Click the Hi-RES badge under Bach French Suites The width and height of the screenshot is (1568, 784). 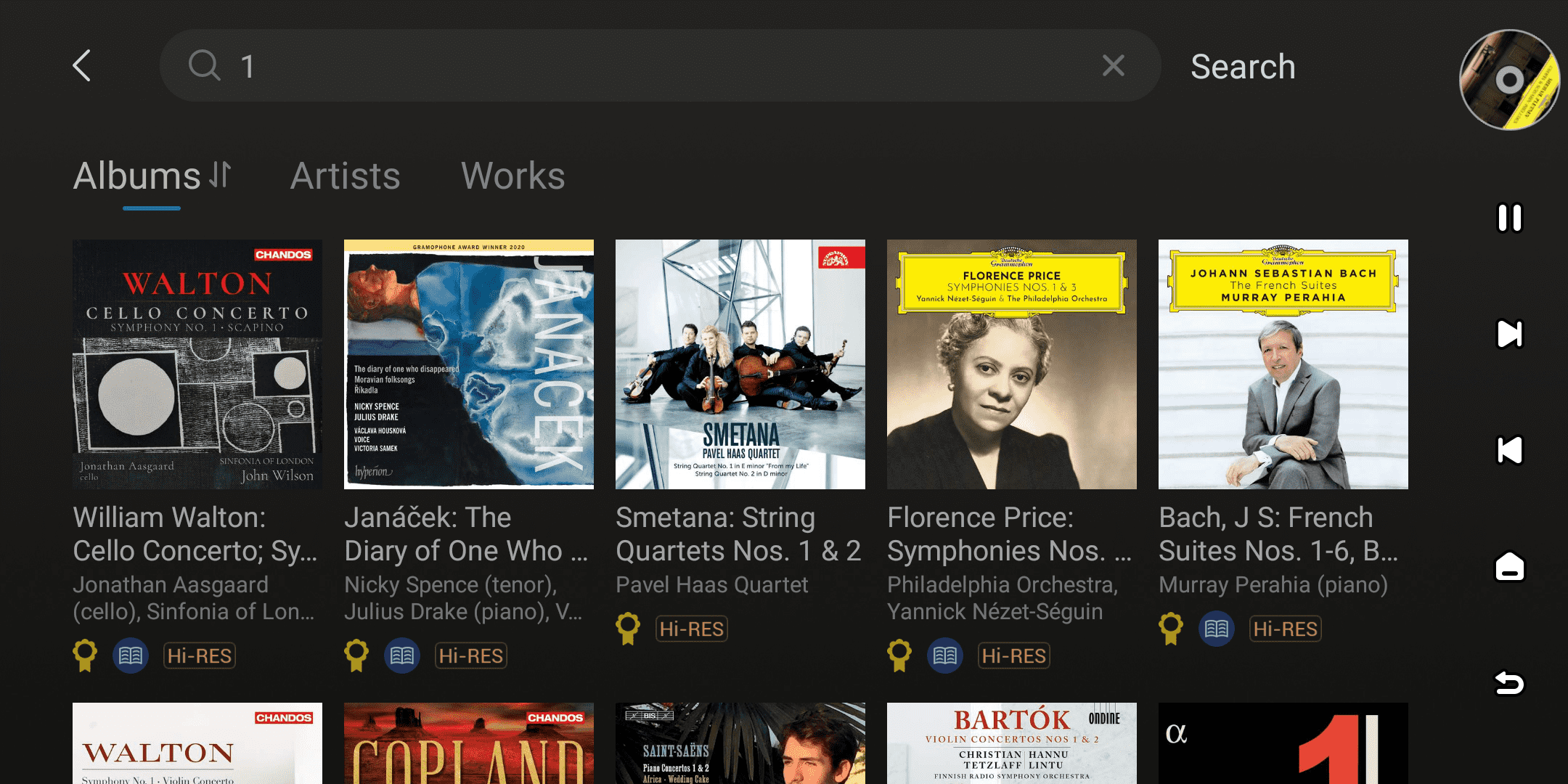1285,629
